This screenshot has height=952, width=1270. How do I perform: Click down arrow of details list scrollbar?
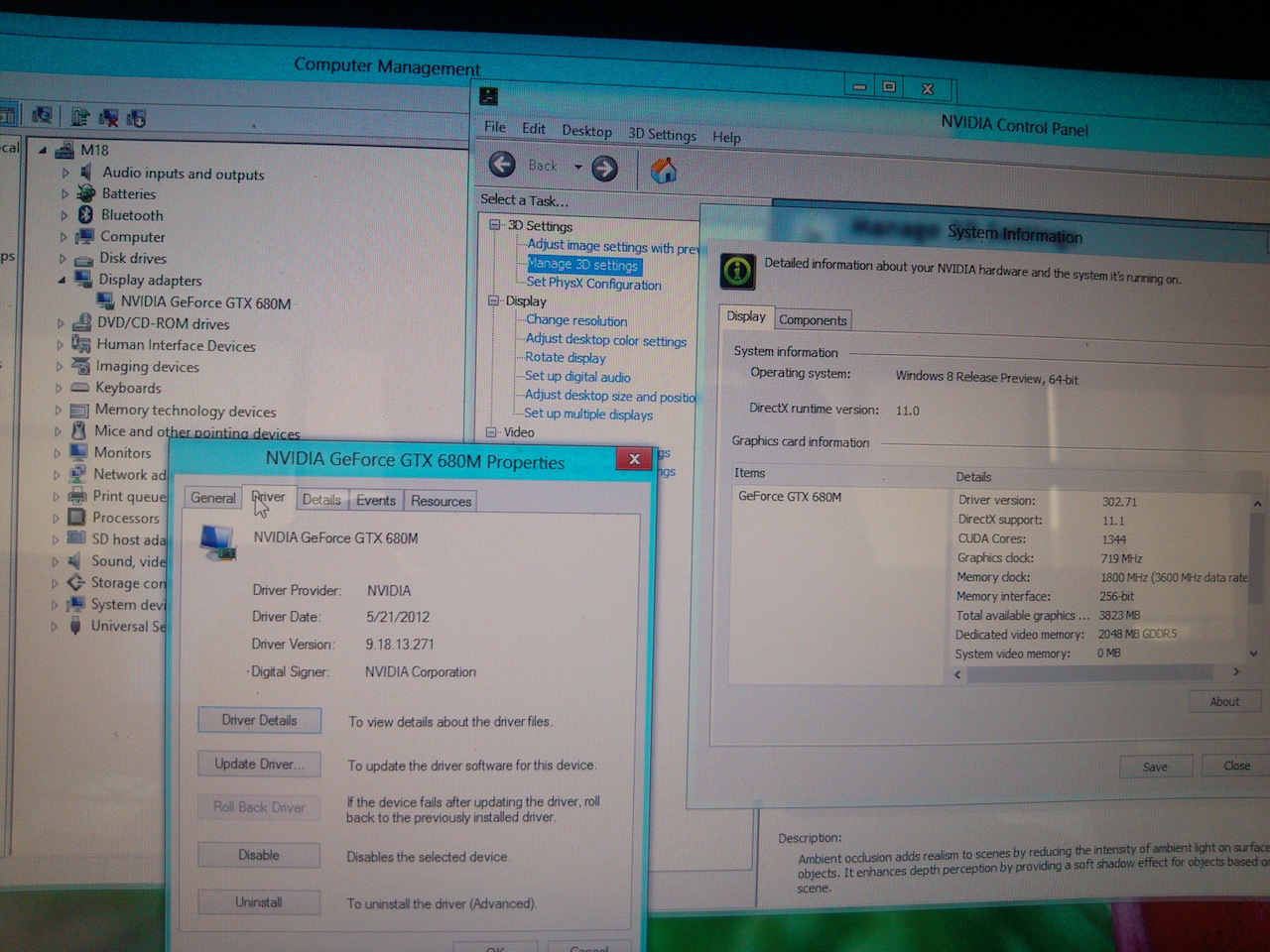pos(1254,654)
